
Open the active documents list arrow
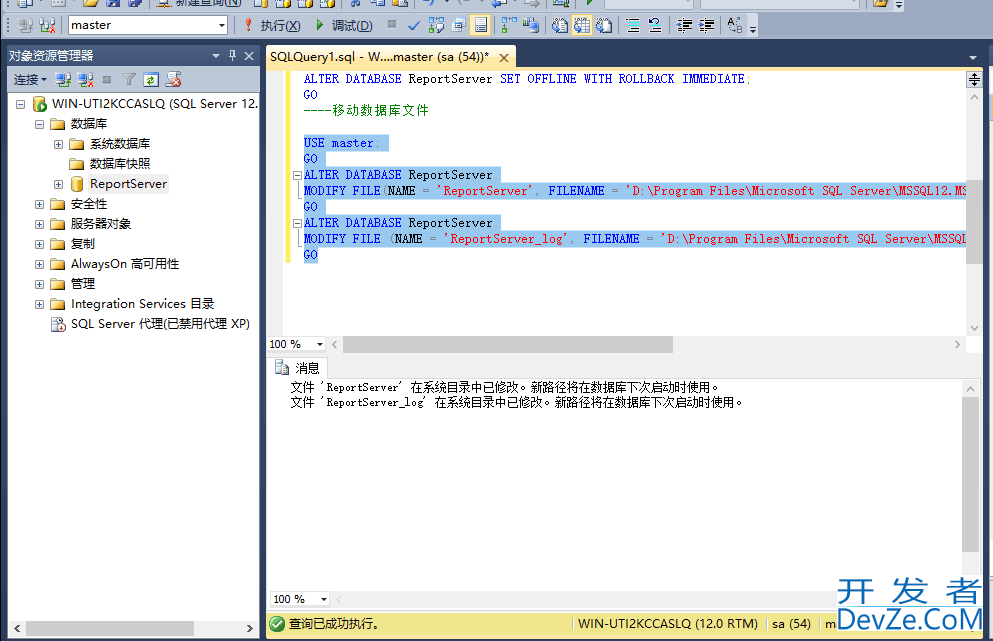[973, 58]
